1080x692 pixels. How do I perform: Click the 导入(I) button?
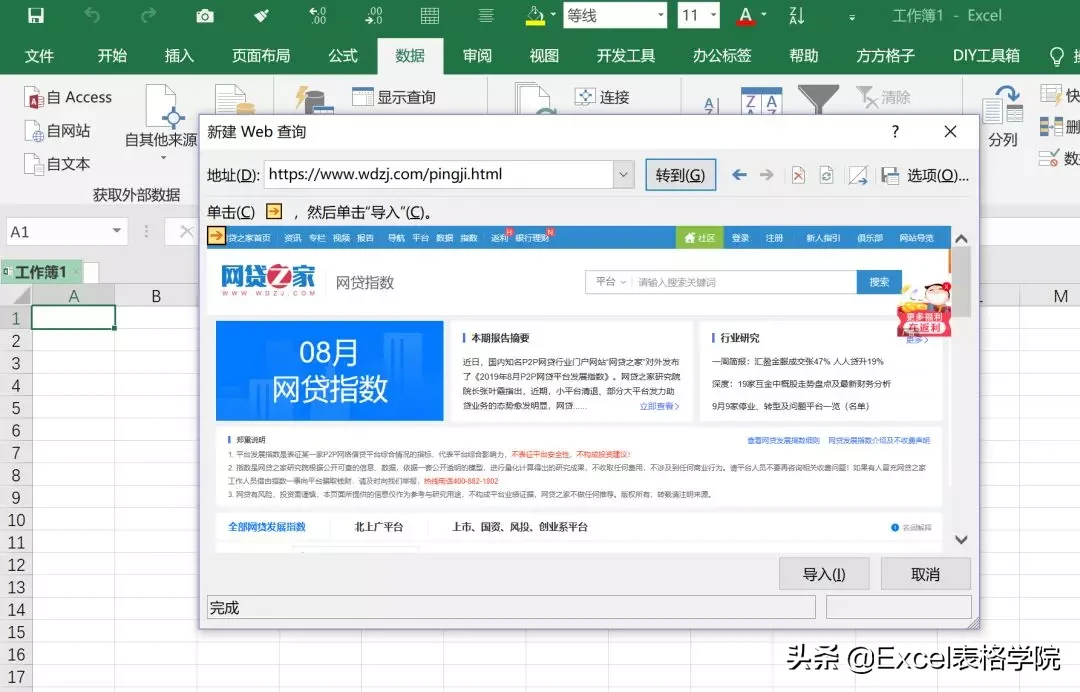pyautogui.click(x=824, y=574)
